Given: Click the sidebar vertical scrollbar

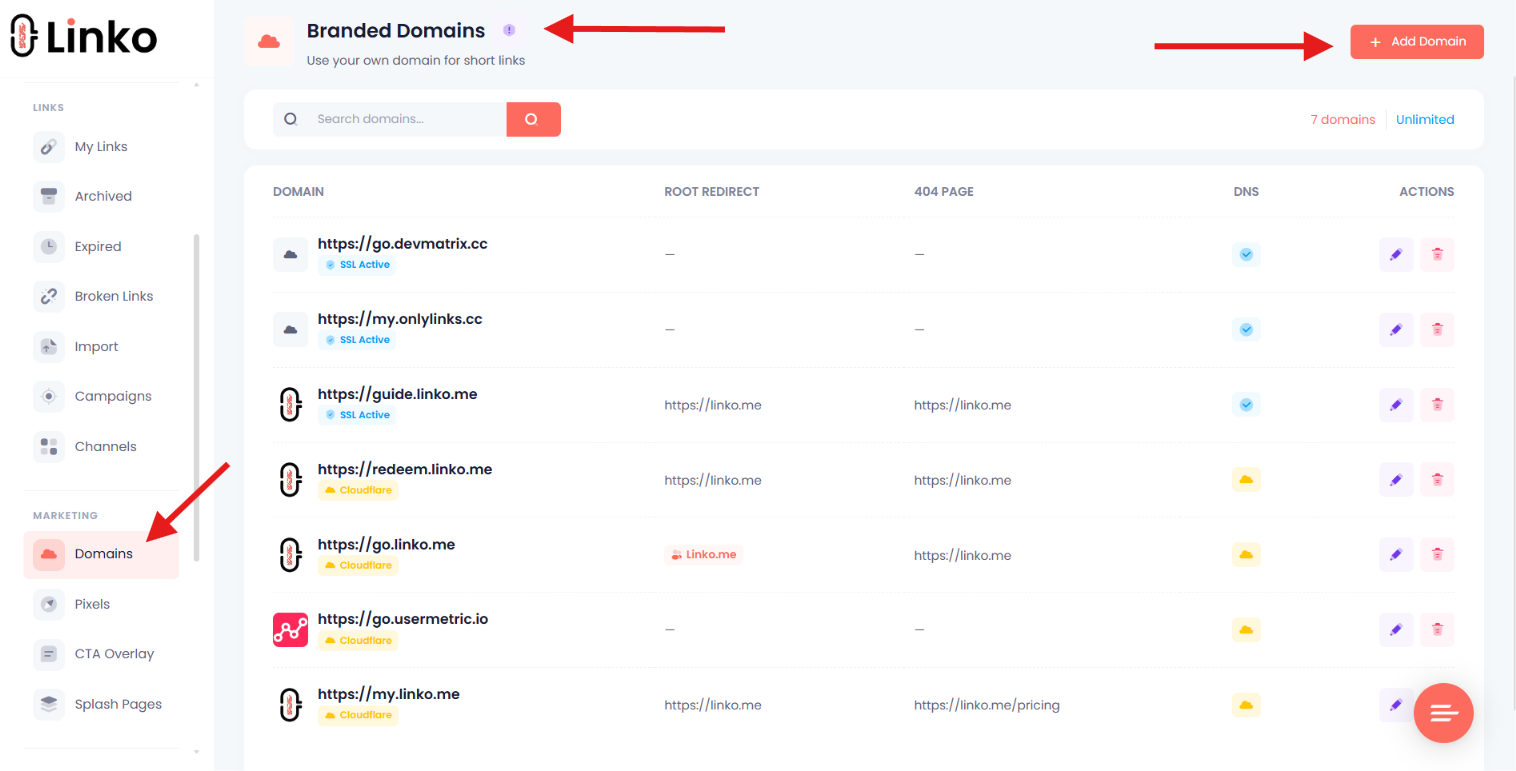Looking at the screenshot, I should [x=196, y=398].
